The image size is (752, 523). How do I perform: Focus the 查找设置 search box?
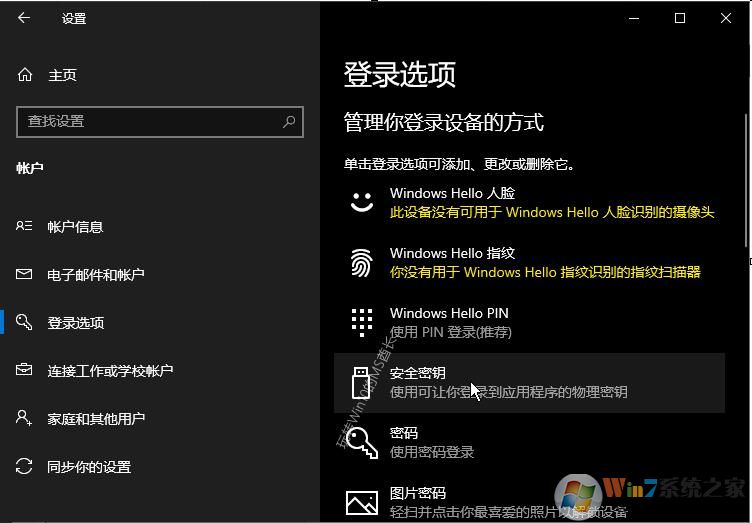160,122
